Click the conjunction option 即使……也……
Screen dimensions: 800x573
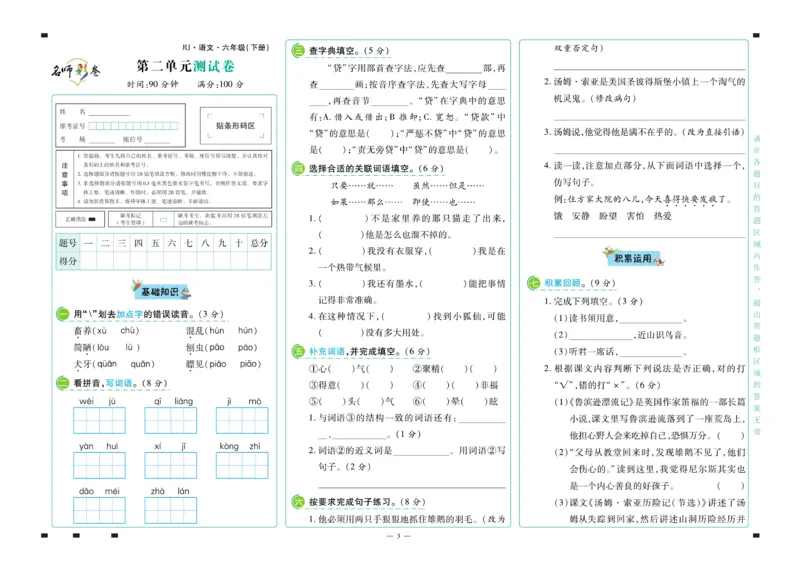444,202
